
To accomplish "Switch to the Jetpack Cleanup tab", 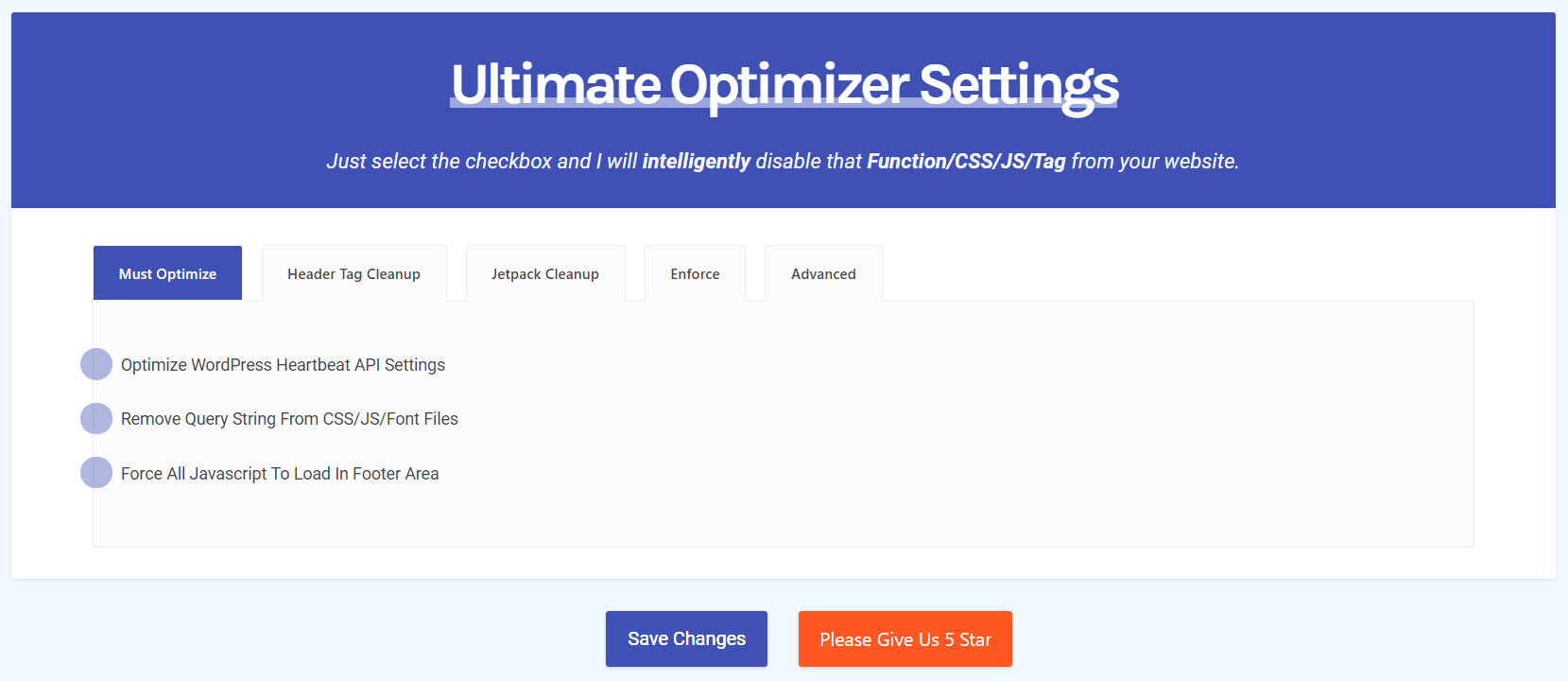I will point(544,273).
